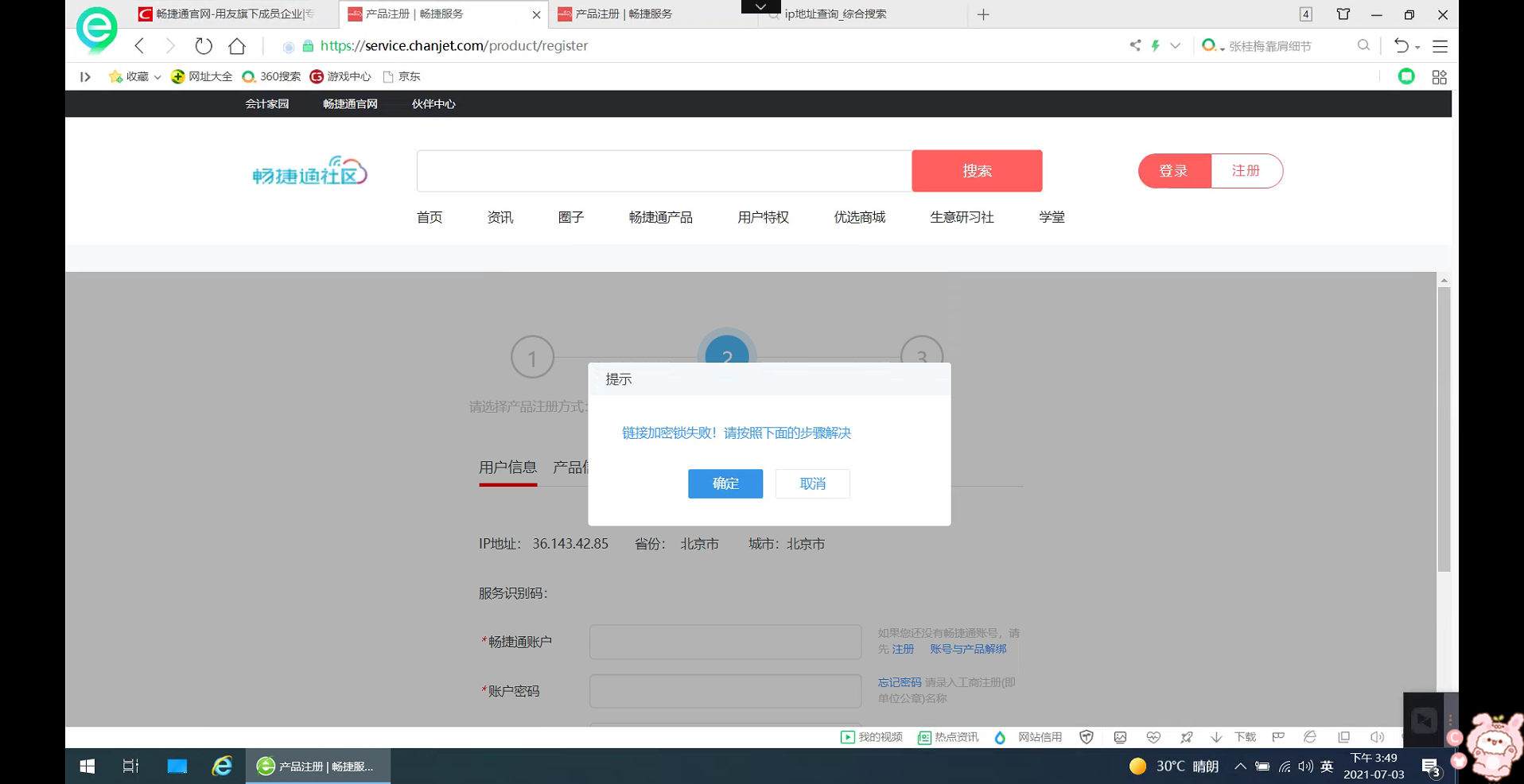Open the 首页 nav item

point(430,217)
